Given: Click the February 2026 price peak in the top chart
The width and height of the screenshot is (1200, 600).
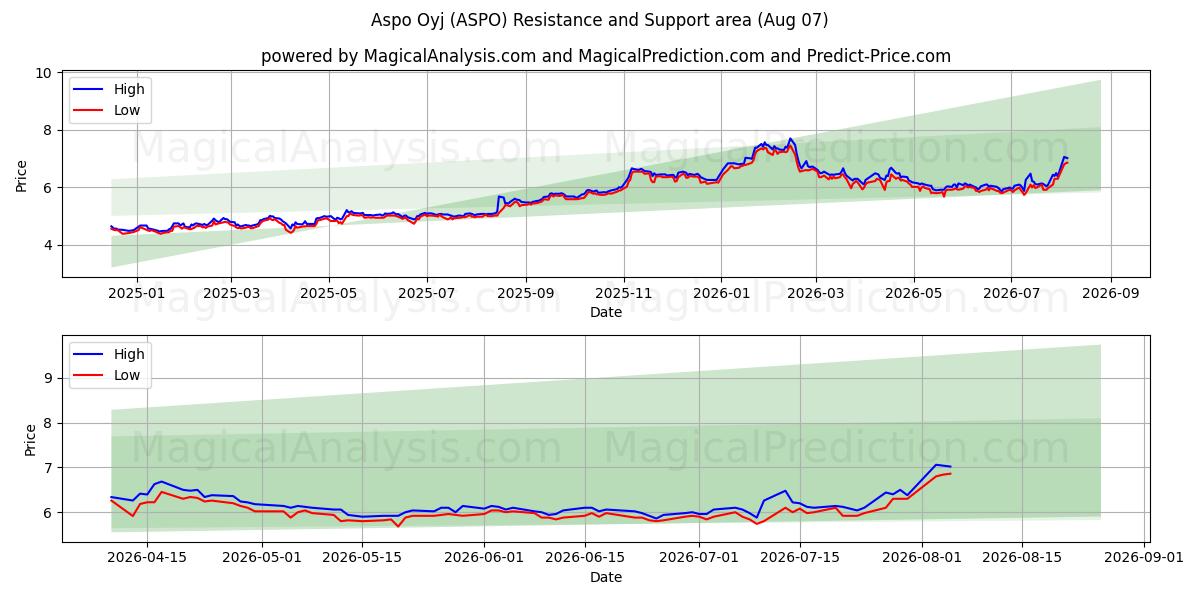Looking at the screenshot, I should click(x=790, y=139).
